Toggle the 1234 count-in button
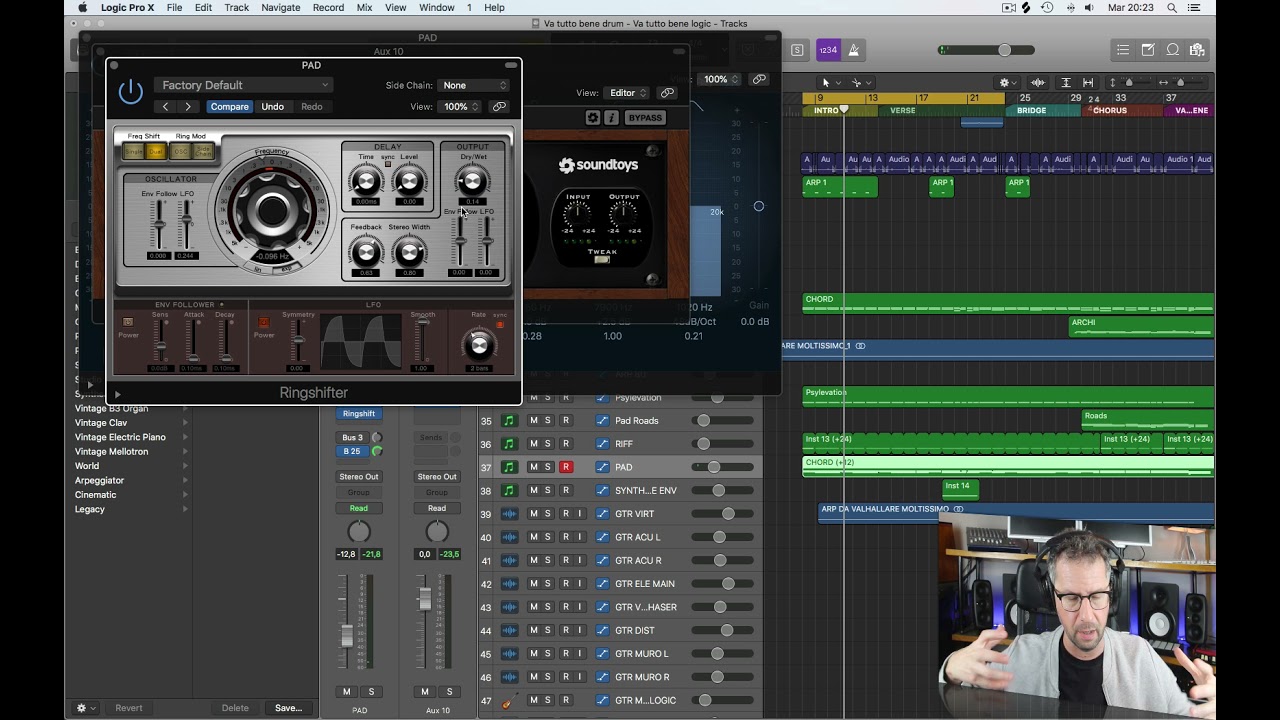1280x720 pixels. click(828, 50)
